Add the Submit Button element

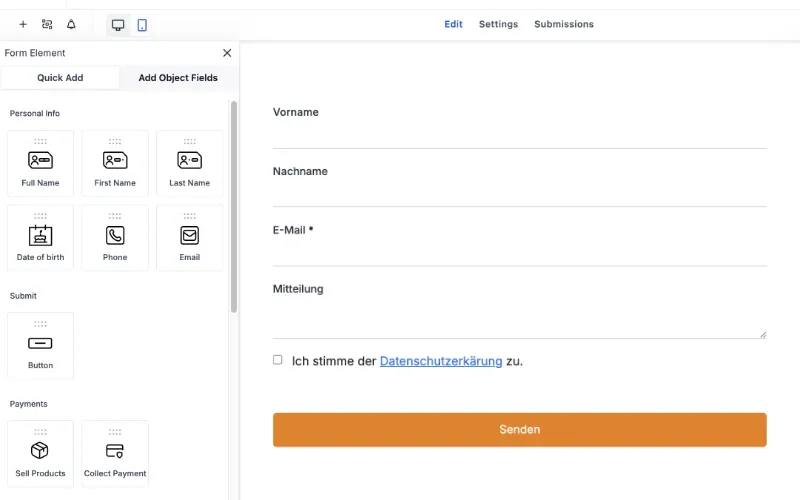(x=40, y=347)
